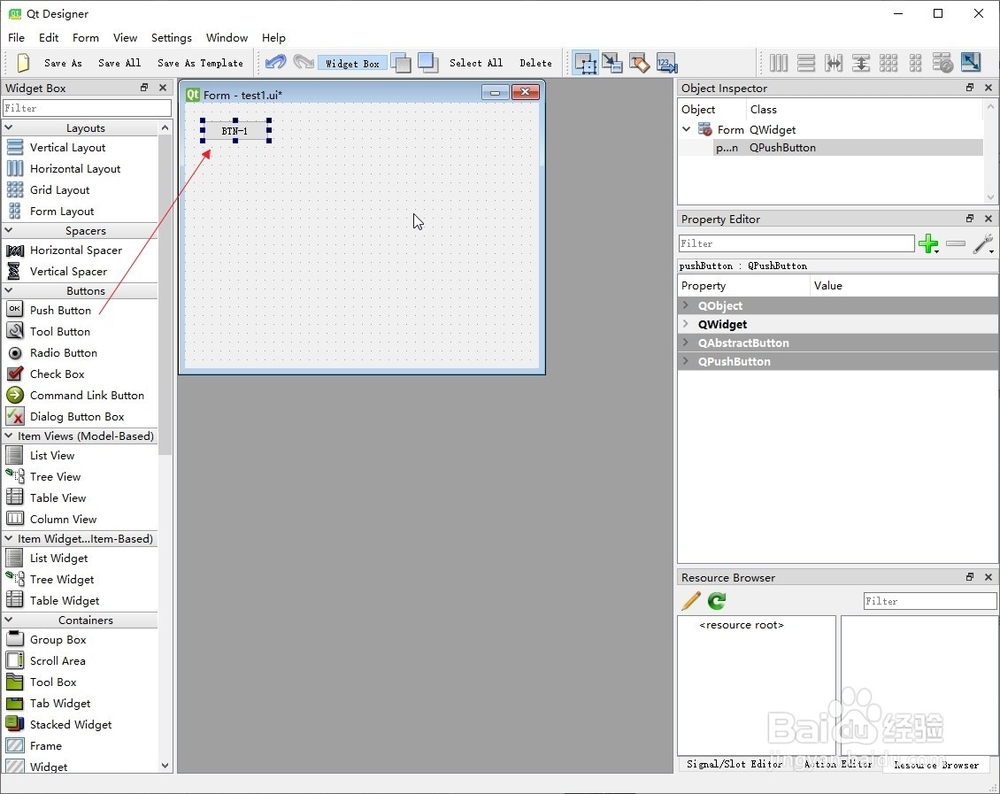This screenshot has width=1000, height=794.
Task: Select the Edit Signals/Slots mode icon
Action: (612, 62)
